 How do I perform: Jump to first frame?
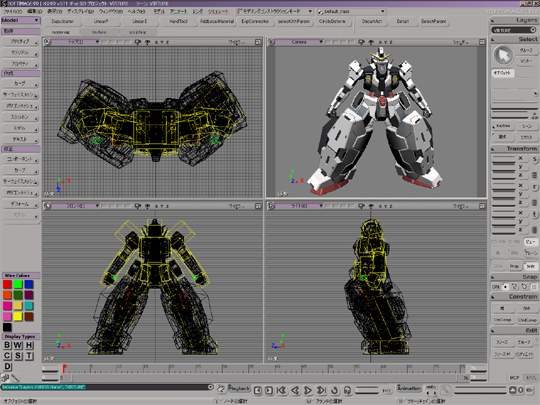[x=282, y=390]
